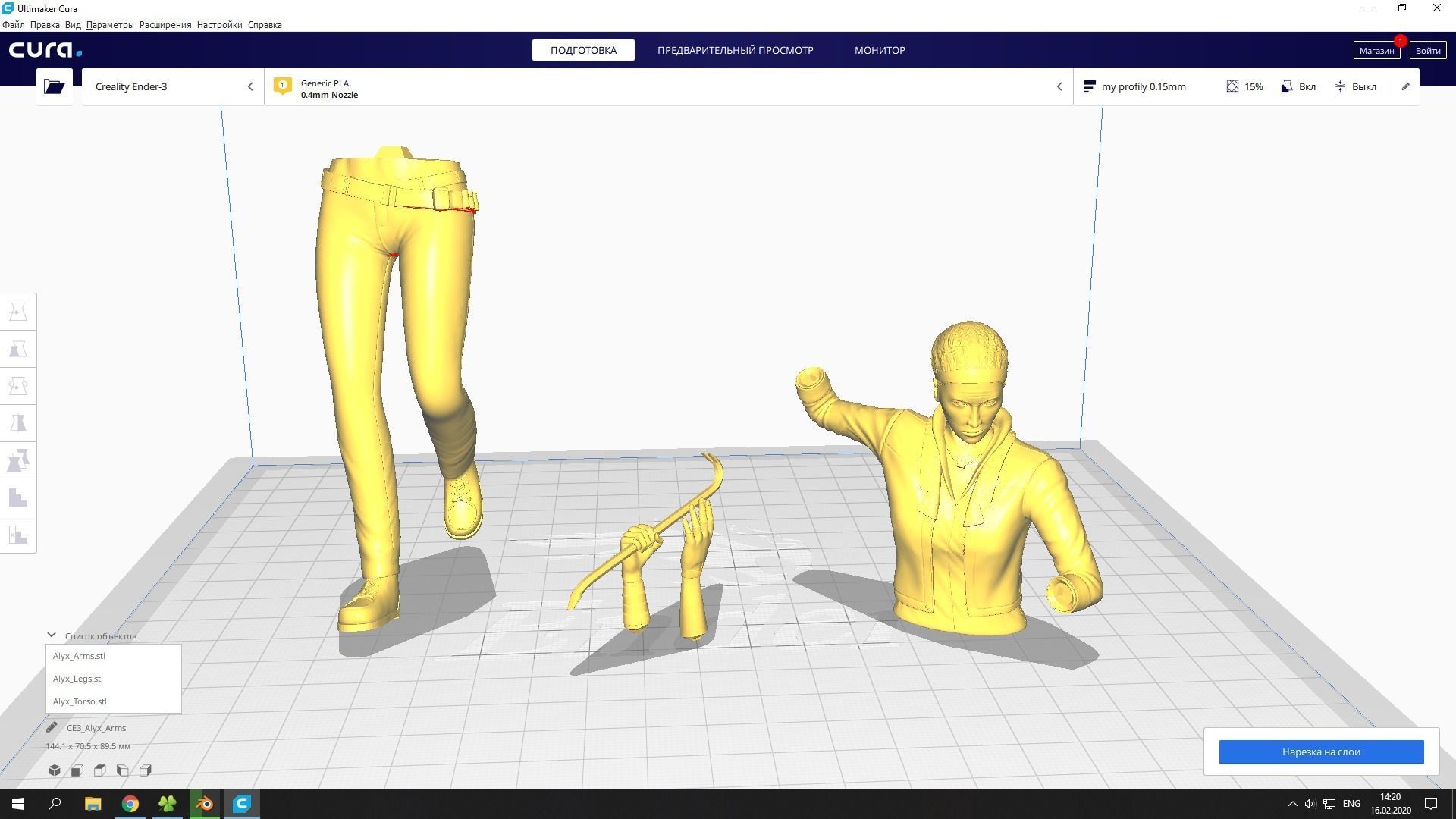Select the Move tool in left toolbar
This screenshot has width=1456, height=819.
(x=18, y=312)
